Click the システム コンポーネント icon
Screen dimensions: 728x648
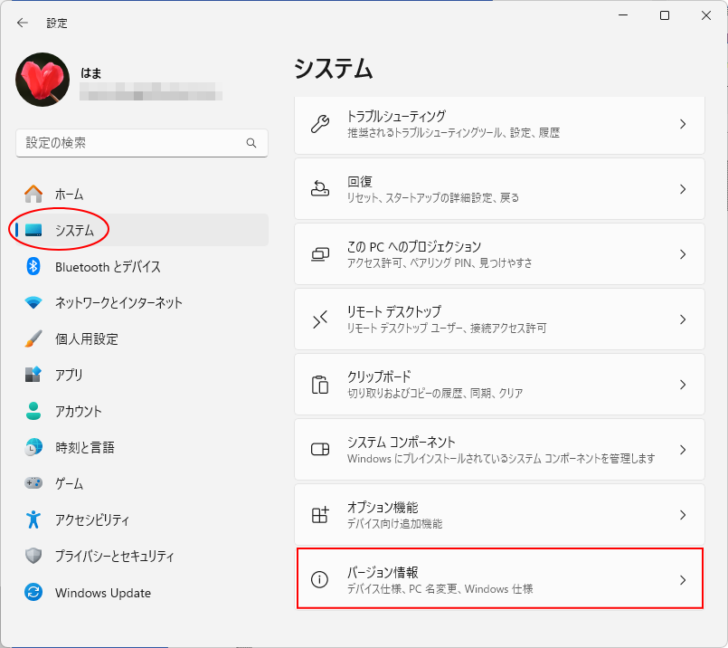tap(320, 449)
